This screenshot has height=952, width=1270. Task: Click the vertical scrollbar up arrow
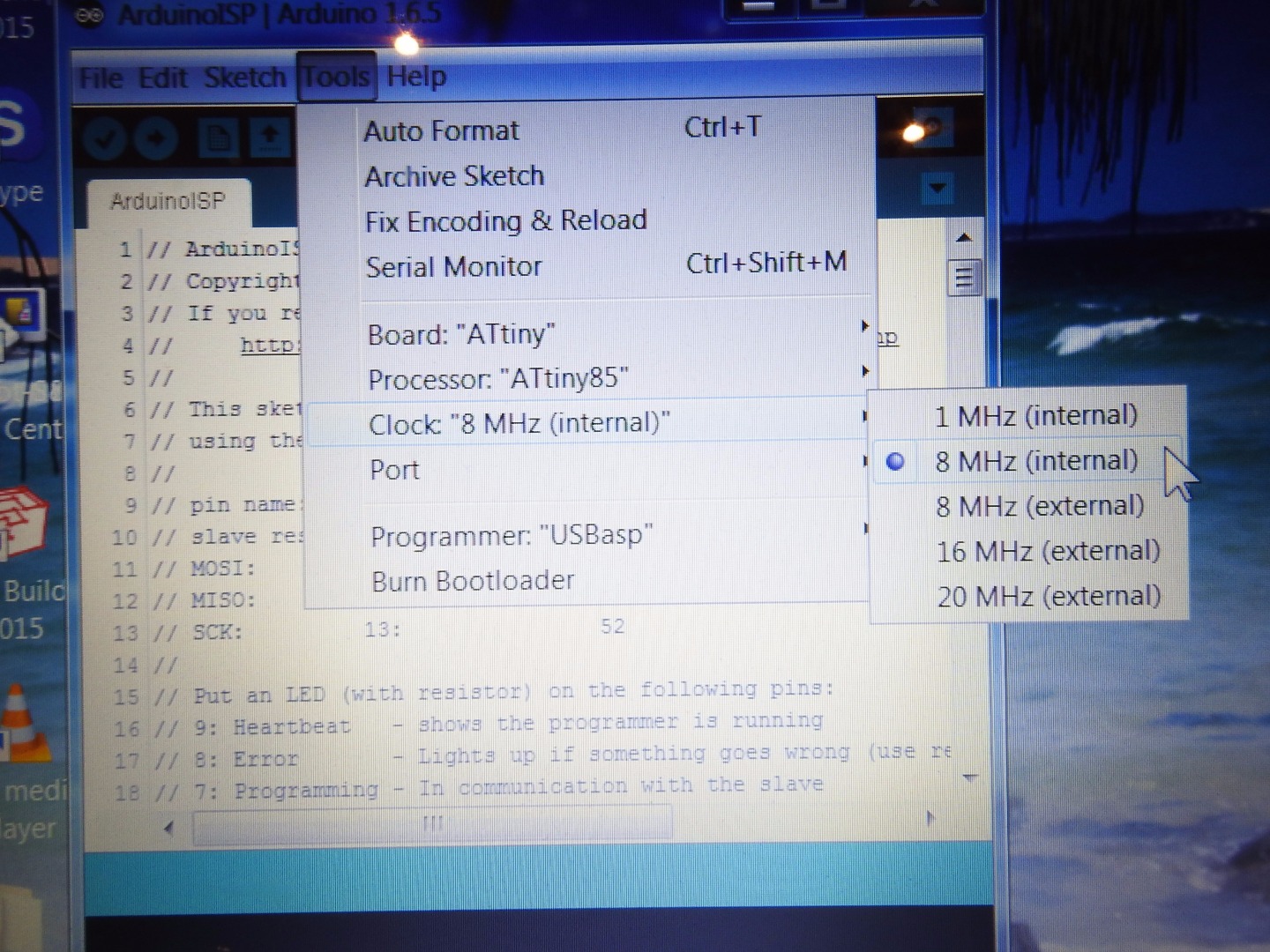[964, 237]
